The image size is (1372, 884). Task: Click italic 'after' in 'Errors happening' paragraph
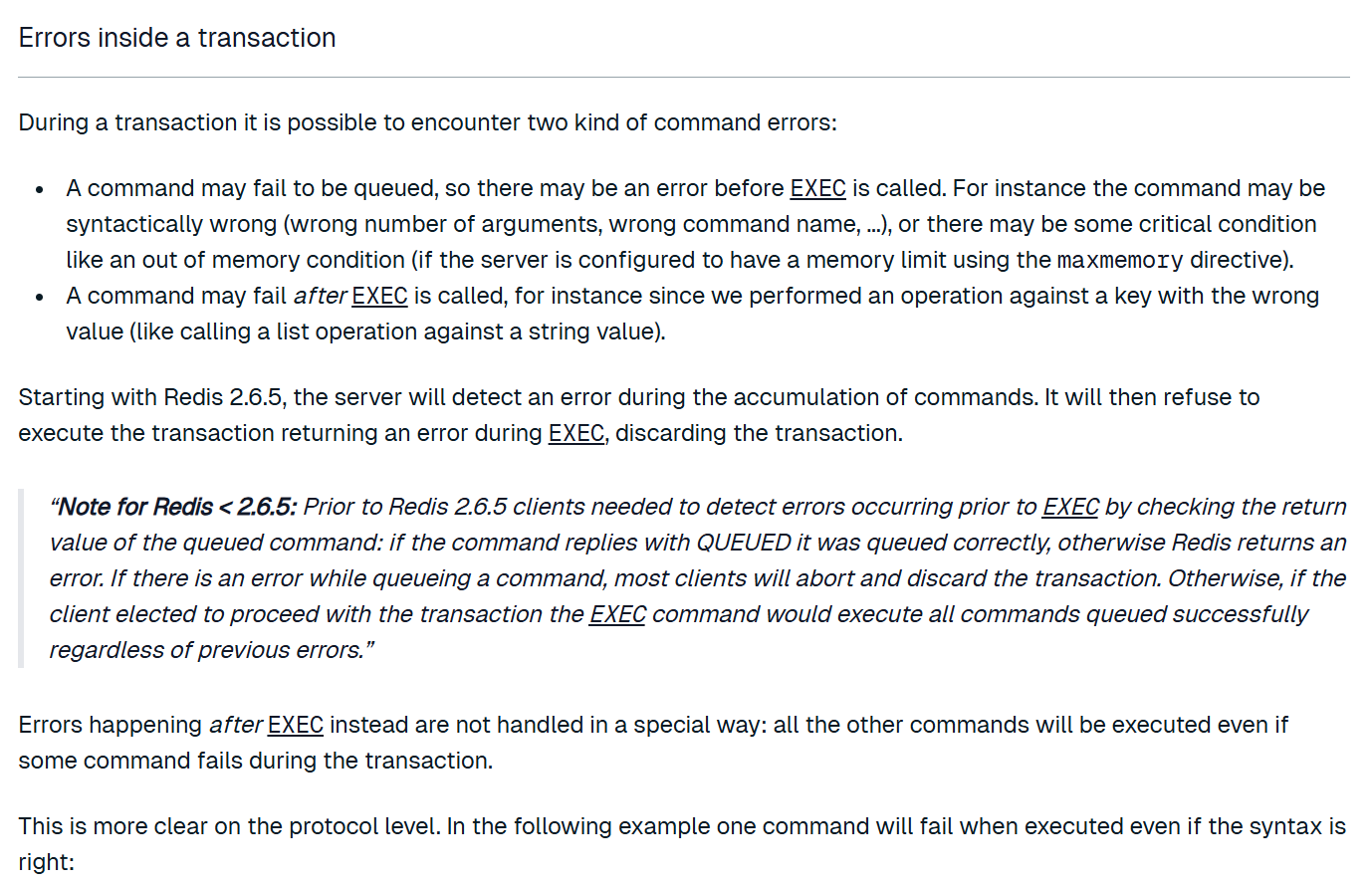235,725
